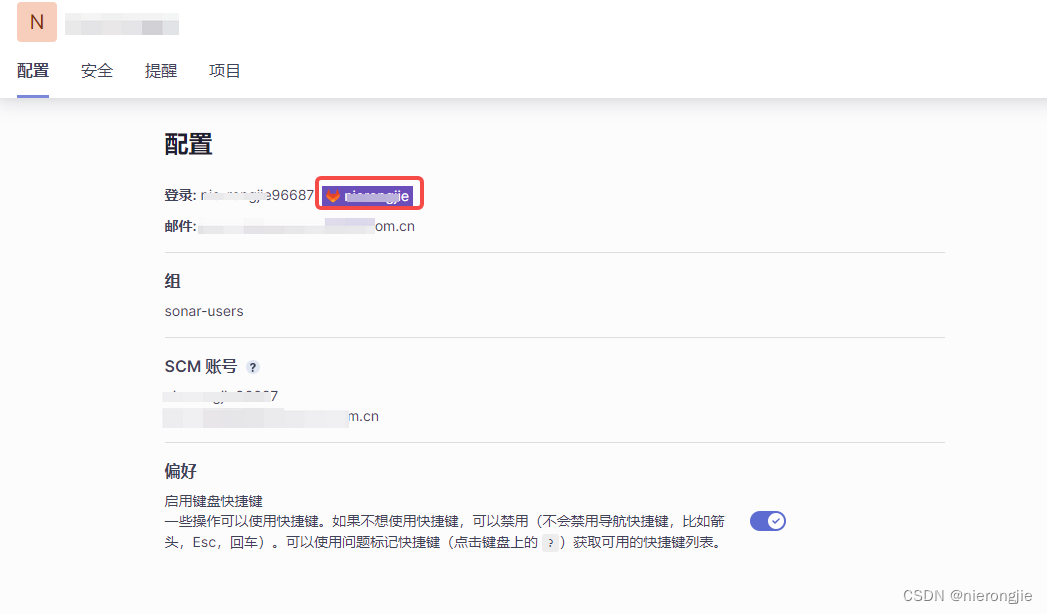The width and height of the screenshot is (1047, 614).
Task: Click the ? help icon in shortcuts description
Action: click(x=551, y=543)
